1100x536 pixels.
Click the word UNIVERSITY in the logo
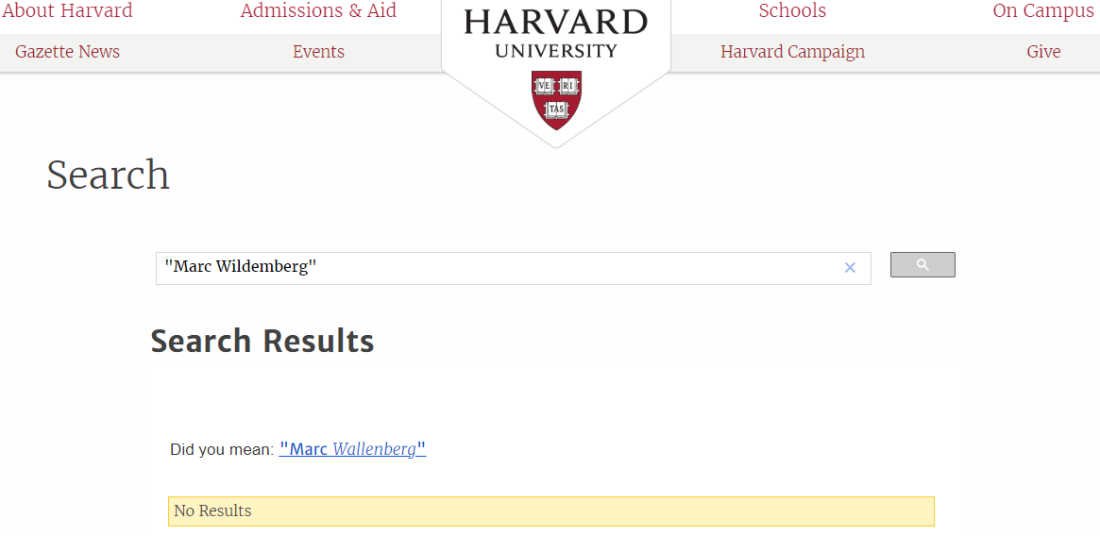pos(556,51)
